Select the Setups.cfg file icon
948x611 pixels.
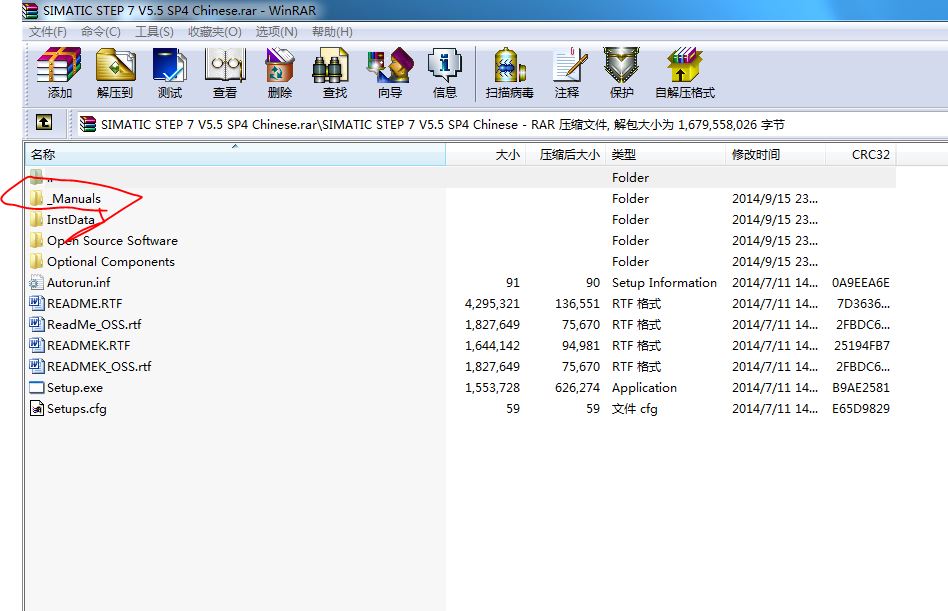pyautogui.click(x=36, y=408)
